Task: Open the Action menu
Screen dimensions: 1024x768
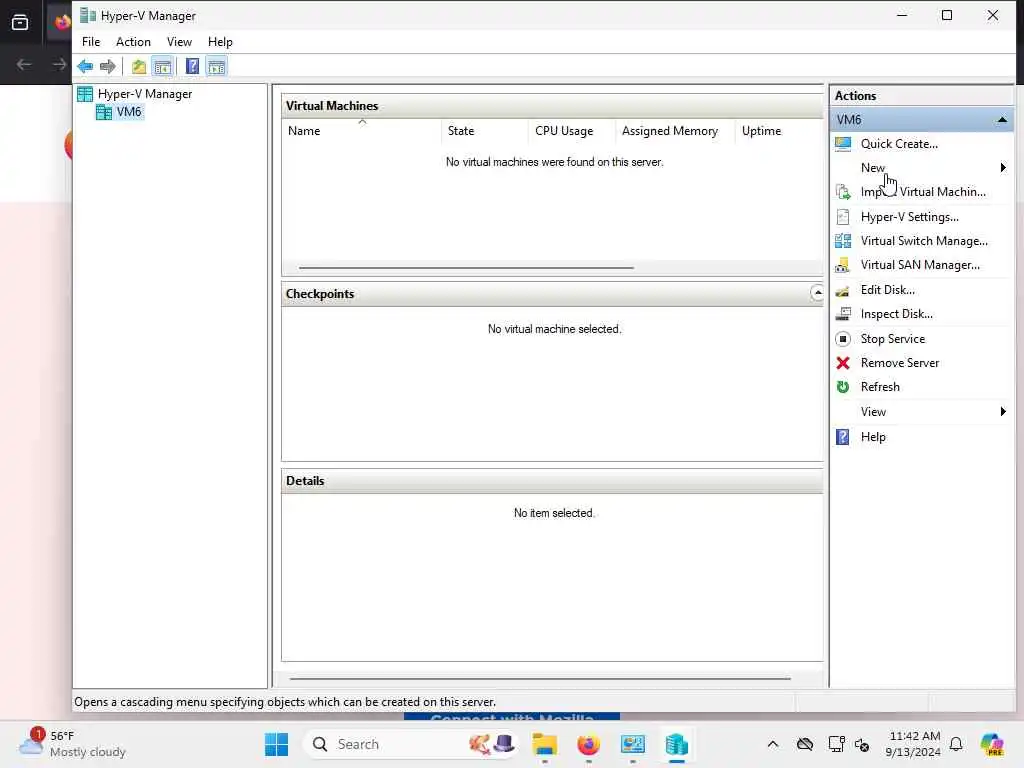Action: tap(133, 42)
